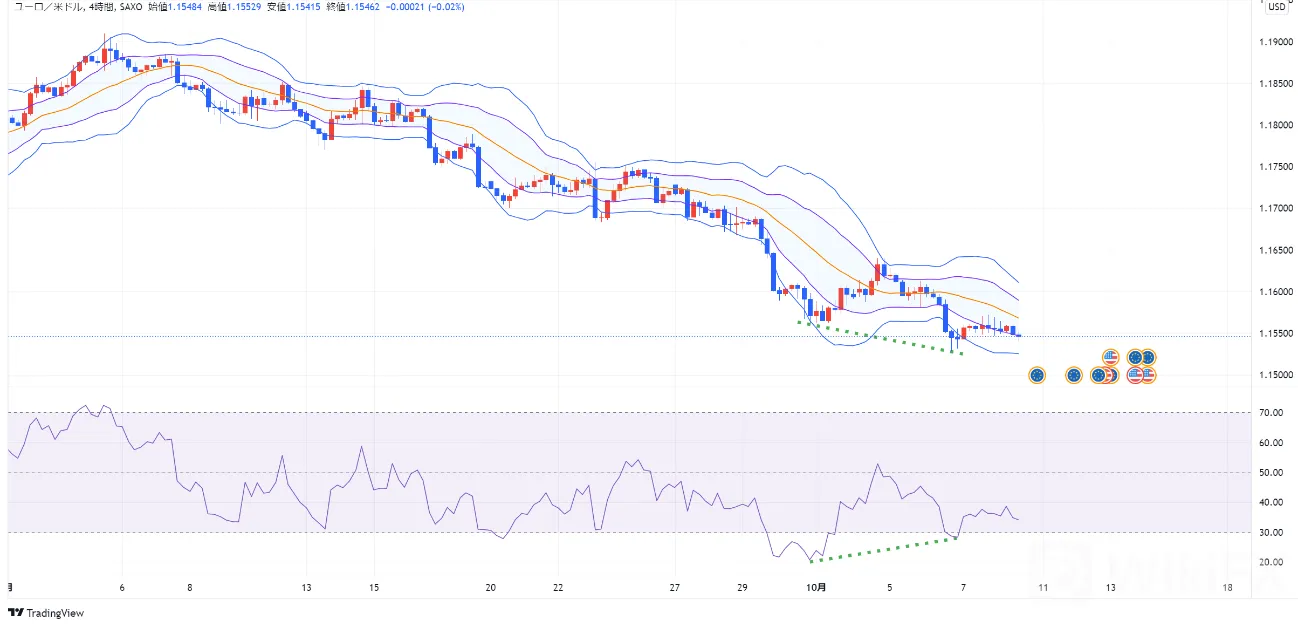The image size is (1298, 627).
Task: Click the 18 date label on time axis
Action: tap(1227, 588)
